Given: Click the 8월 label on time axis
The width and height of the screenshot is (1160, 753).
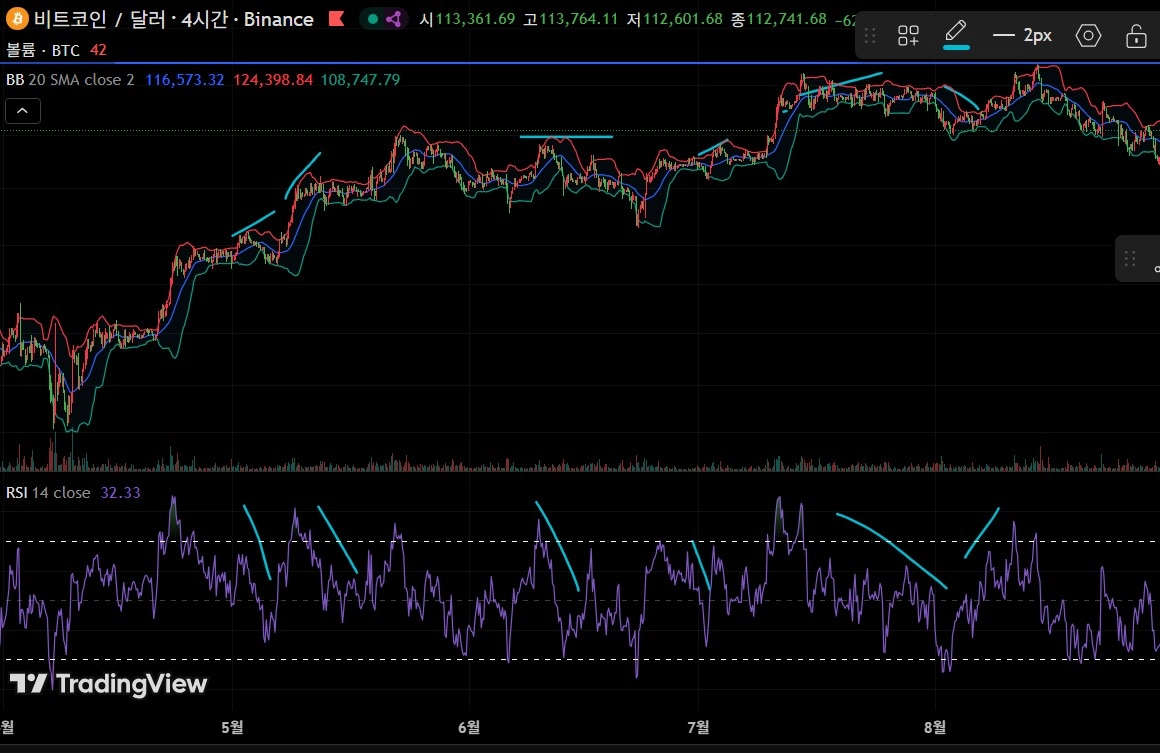Looking at the screenshot, I should pyautogui.click(x=935, y=727).
